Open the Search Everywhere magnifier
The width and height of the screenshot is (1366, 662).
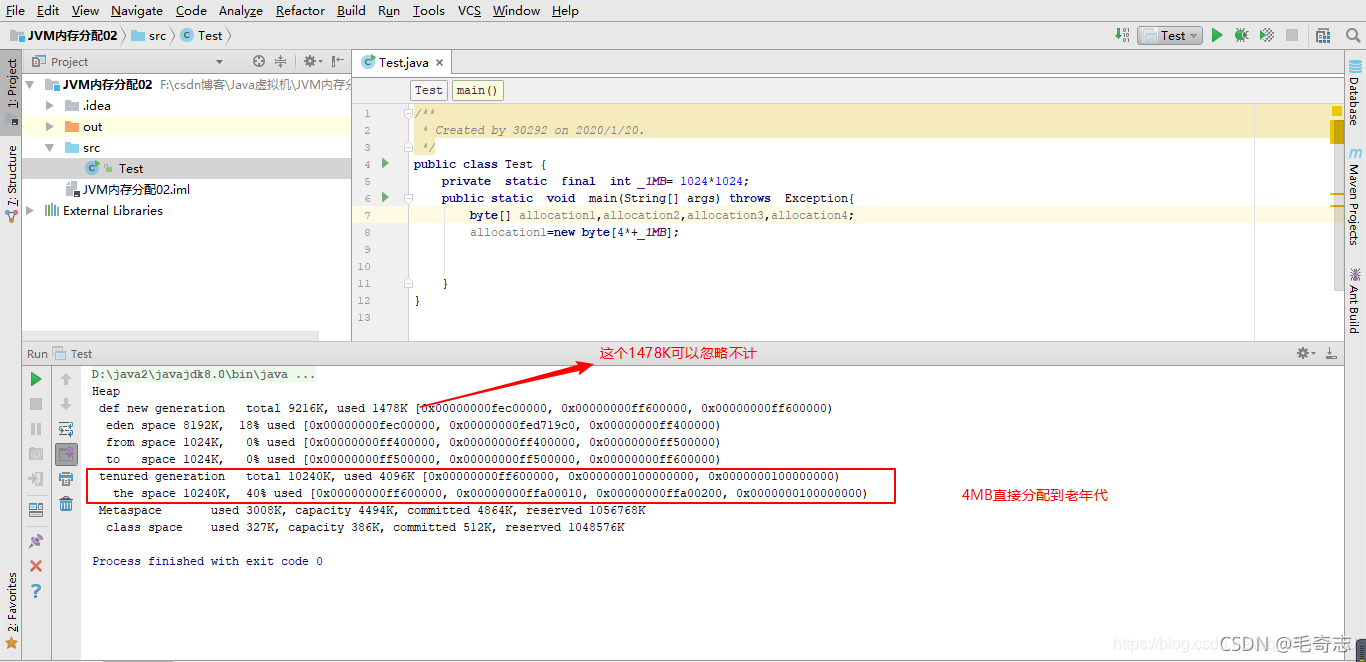1353,35
